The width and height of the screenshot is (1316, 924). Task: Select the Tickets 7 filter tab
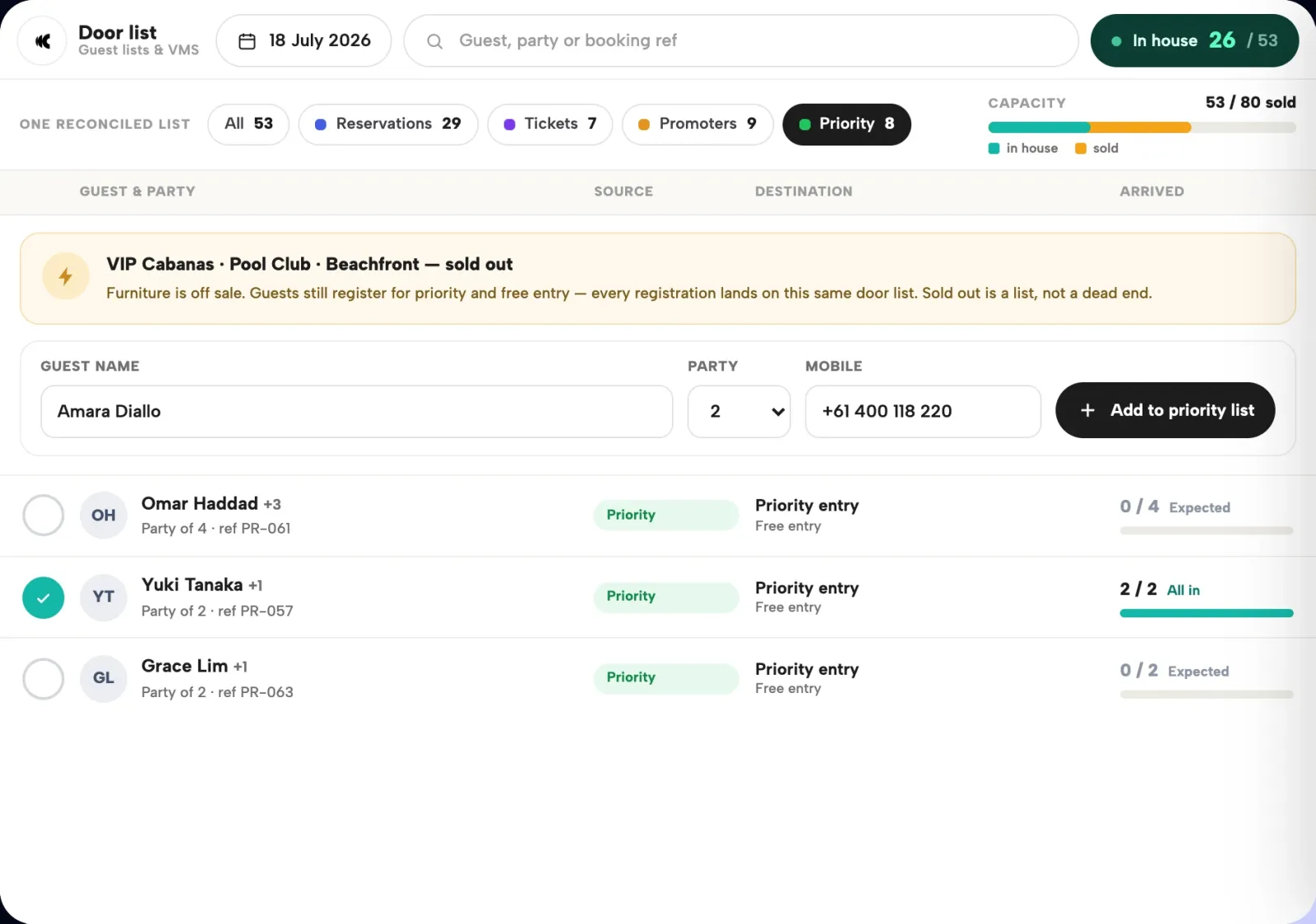[550, 124]
